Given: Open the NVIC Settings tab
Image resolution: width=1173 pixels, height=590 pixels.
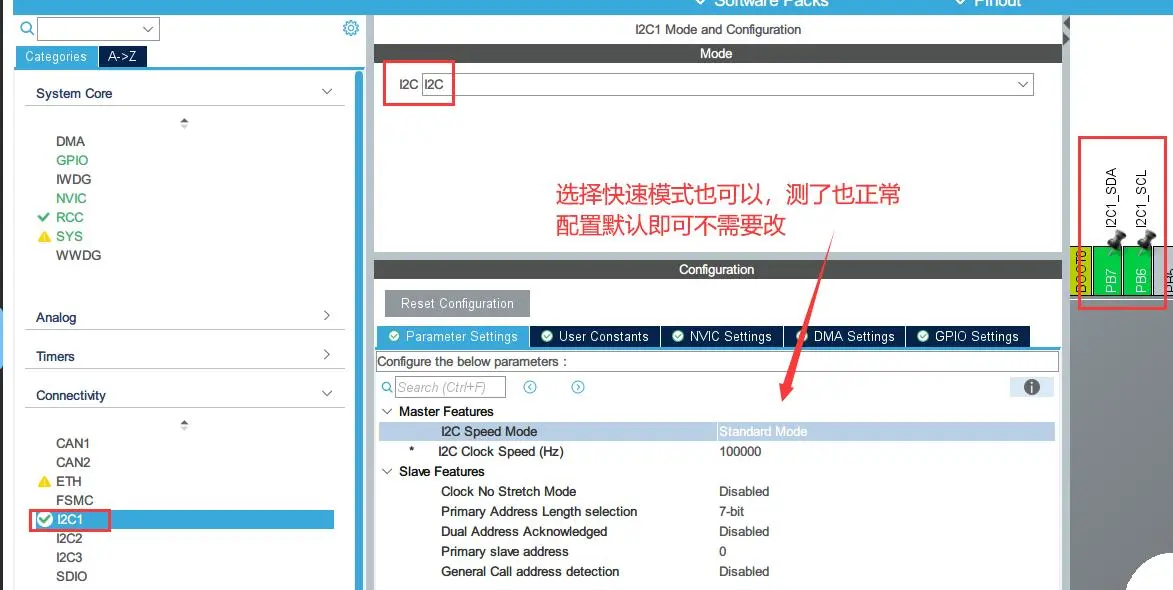Looking at the screenshot, I should click(x=721, y=336).
